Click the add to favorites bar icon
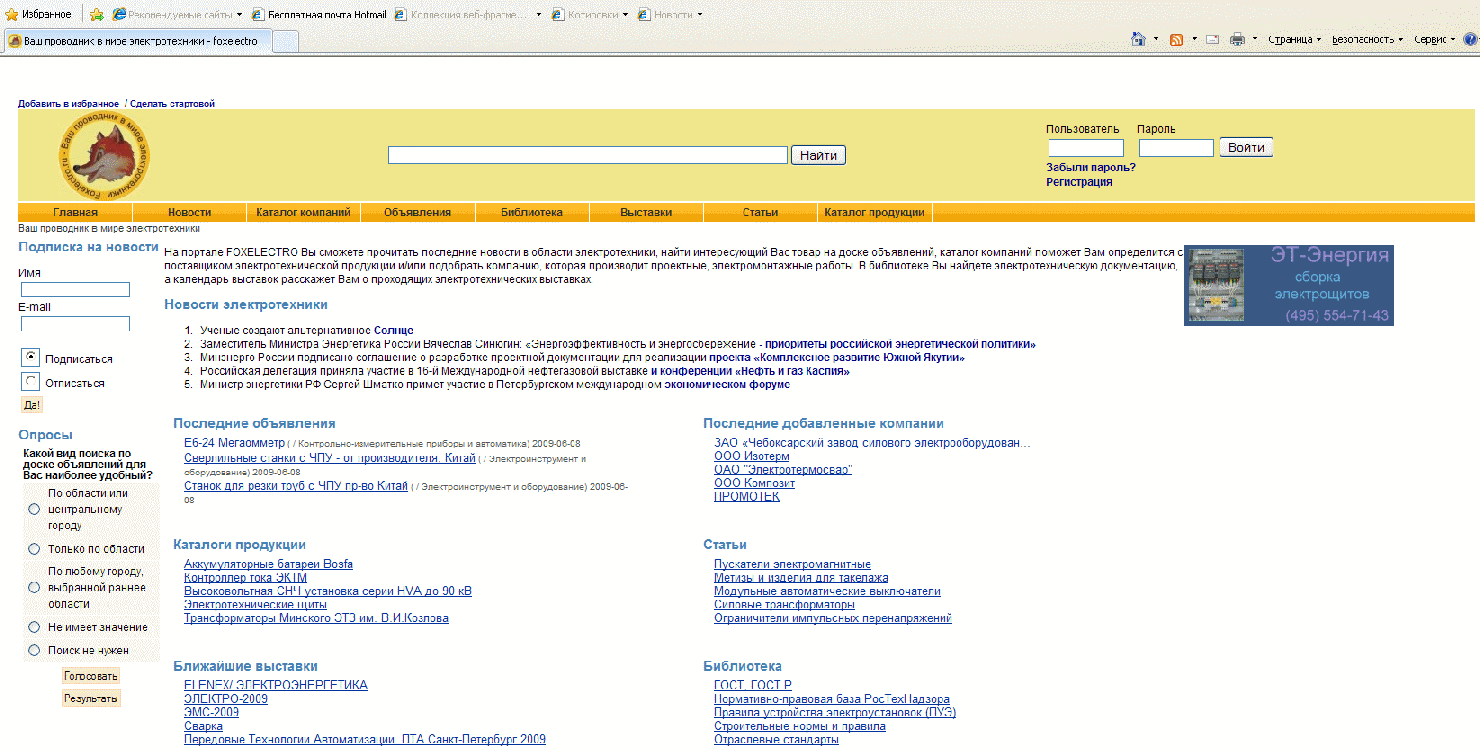 [96, 14]
